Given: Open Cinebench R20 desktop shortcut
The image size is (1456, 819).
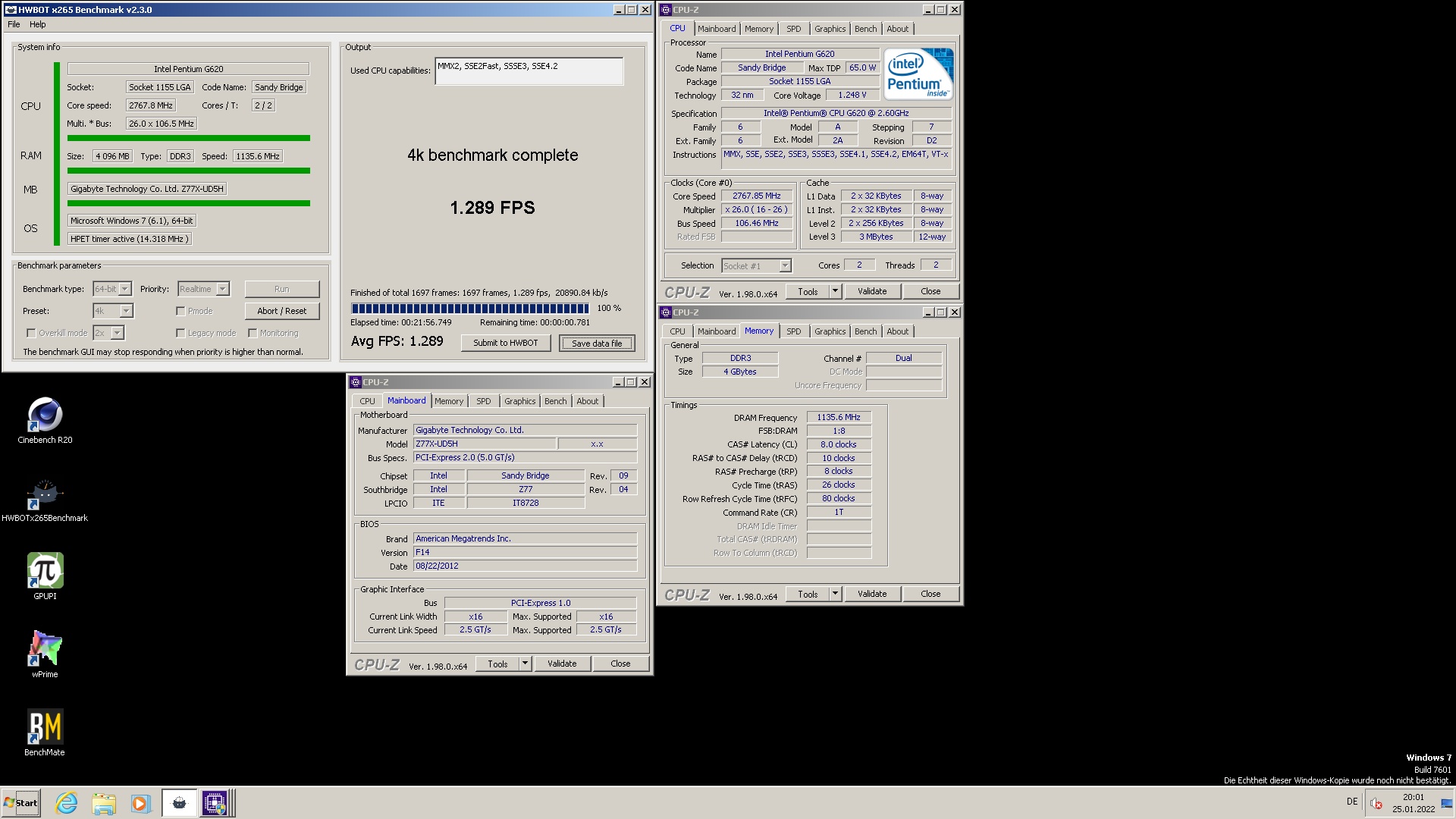Looking at the screenshot, I should (x=45, y=420).
